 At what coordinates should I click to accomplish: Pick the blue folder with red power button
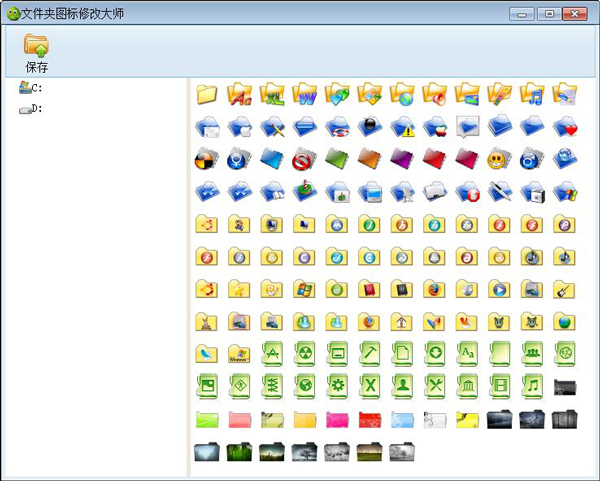point(467,191)
